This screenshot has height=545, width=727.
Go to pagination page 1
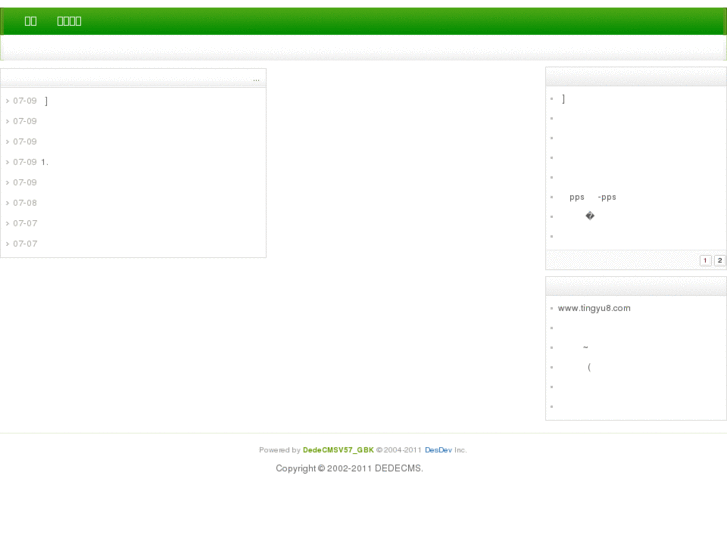click(705, 261)
